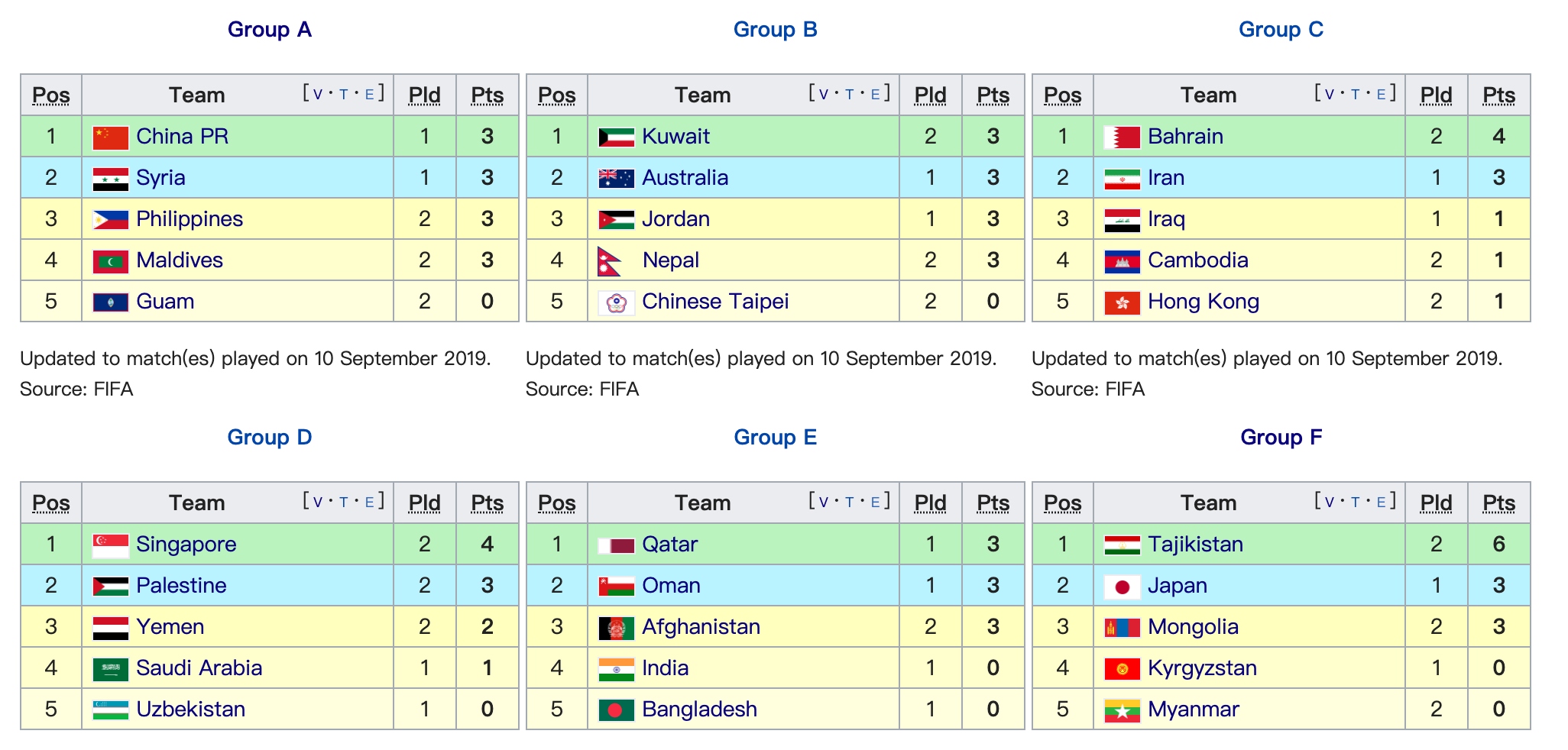Open the Group A heading link
This screenshot has width=1568, height=750.
pyautogui.click(x=269, y=30)
